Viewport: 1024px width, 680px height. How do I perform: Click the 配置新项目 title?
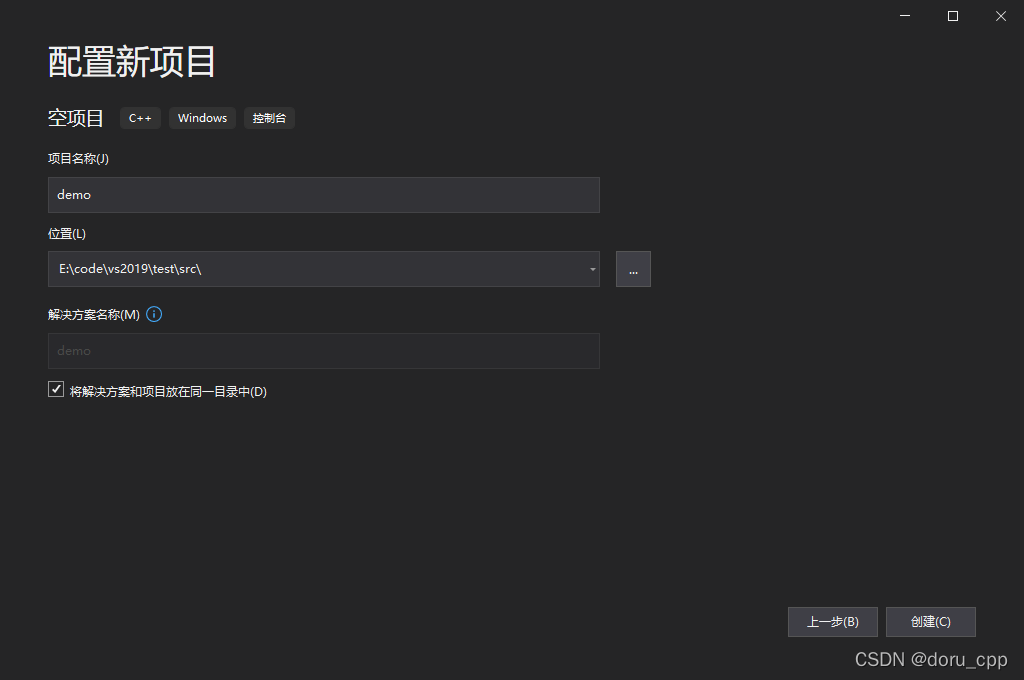coord(131,62)
